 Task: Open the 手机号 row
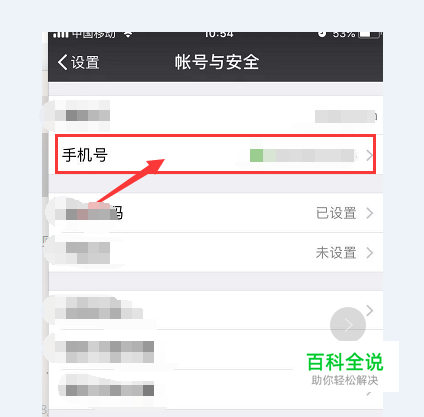(x=215, y=154)
